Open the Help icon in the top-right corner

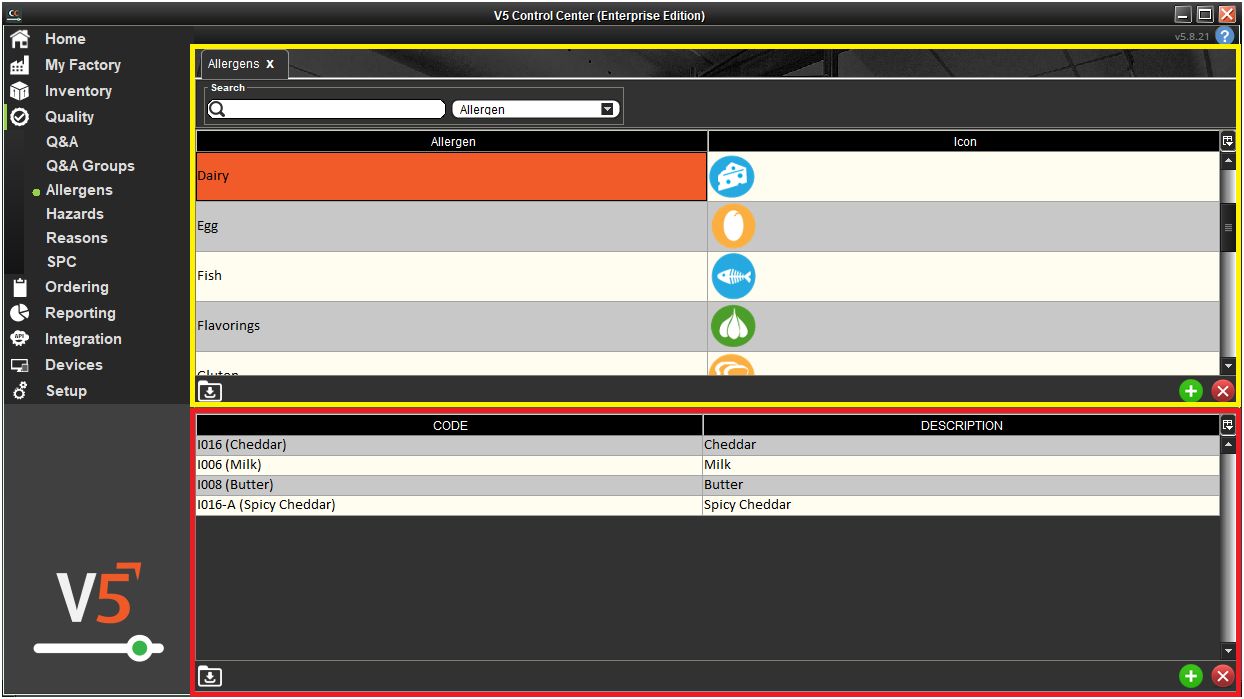point(1225,35)
